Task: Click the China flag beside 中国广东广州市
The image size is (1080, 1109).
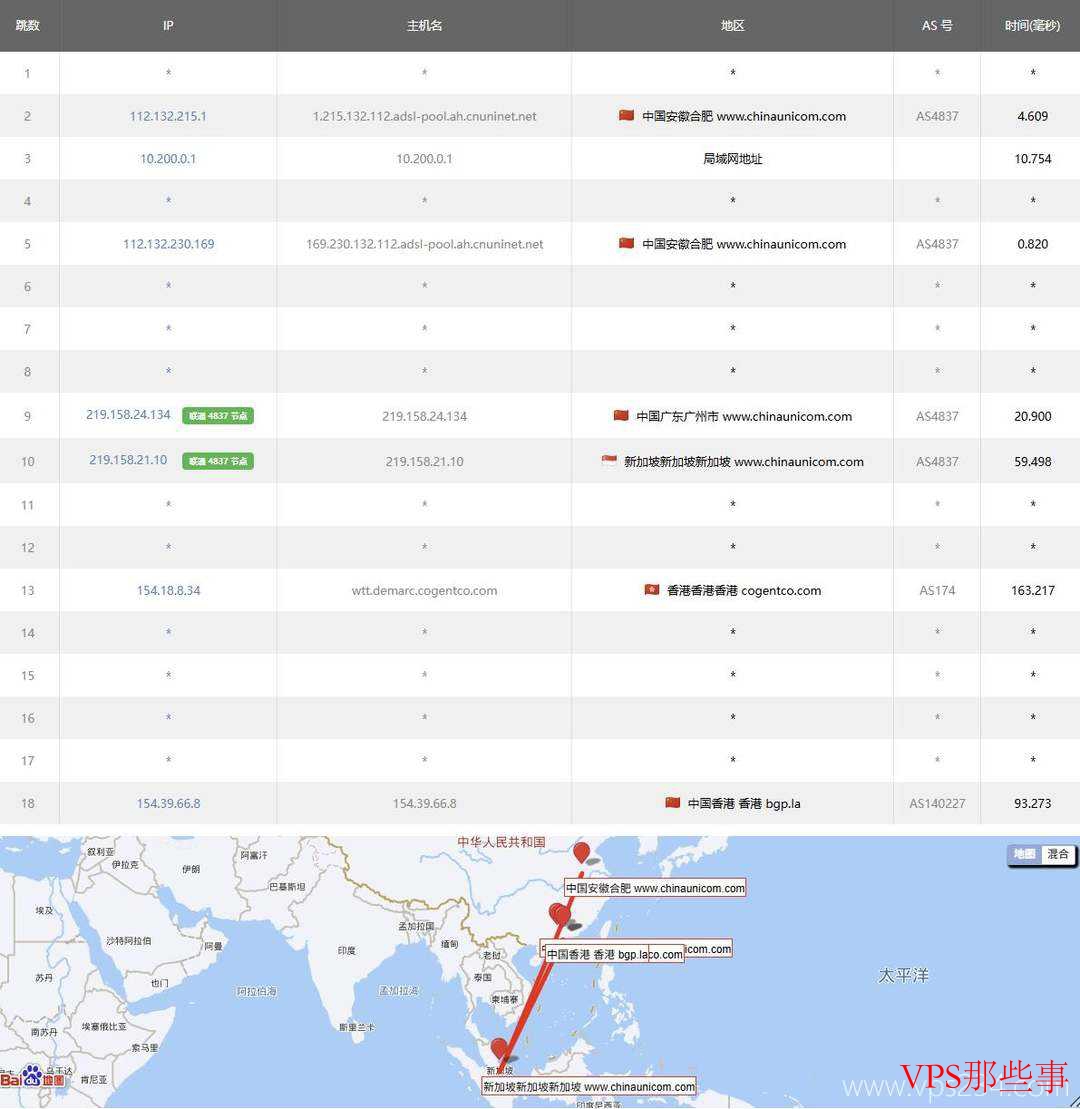Action: tap(621, 415)
